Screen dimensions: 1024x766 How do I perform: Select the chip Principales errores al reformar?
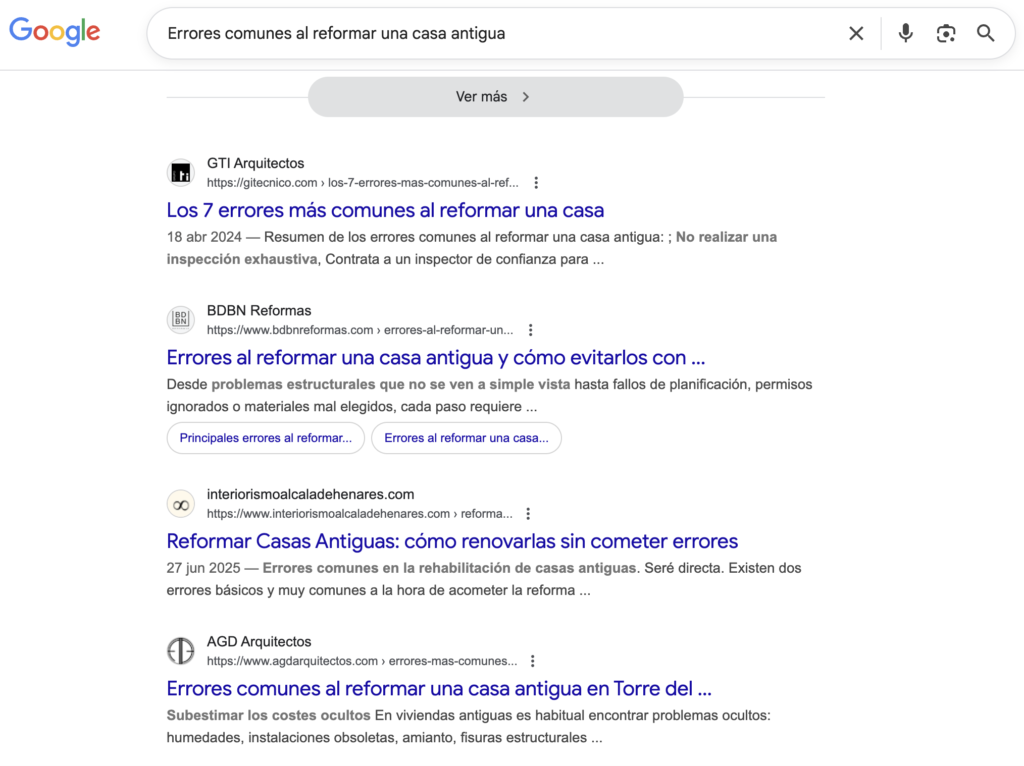point(265,438)
